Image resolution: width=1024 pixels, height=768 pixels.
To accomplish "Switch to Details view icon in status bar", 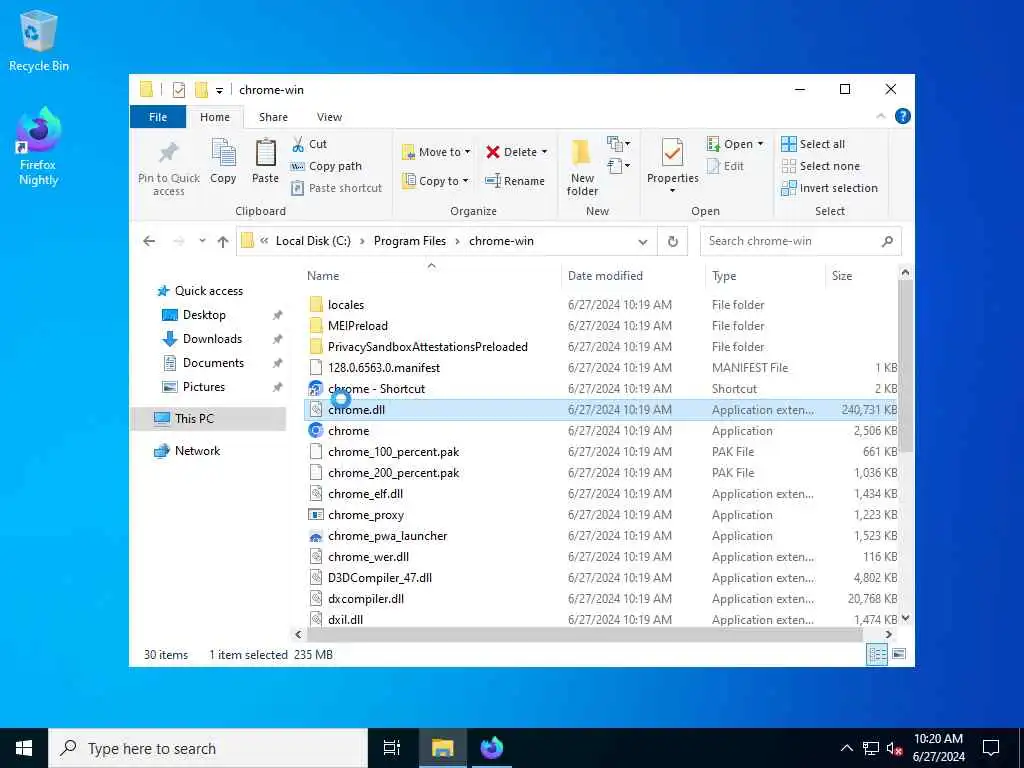I will point(876,654).
